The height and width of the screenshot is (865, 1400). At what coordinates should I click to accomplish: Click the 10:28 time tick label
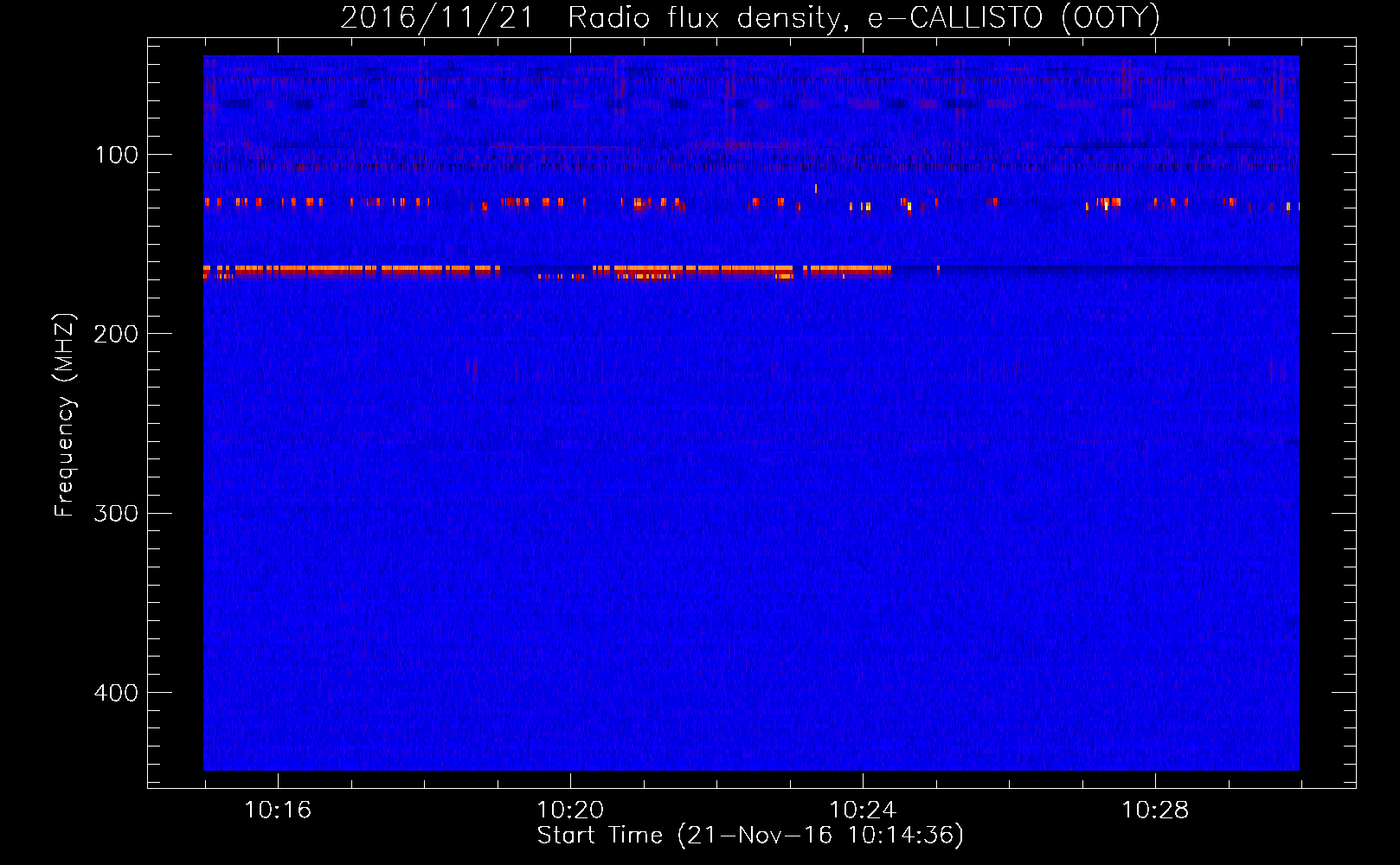click(1155, 810)
